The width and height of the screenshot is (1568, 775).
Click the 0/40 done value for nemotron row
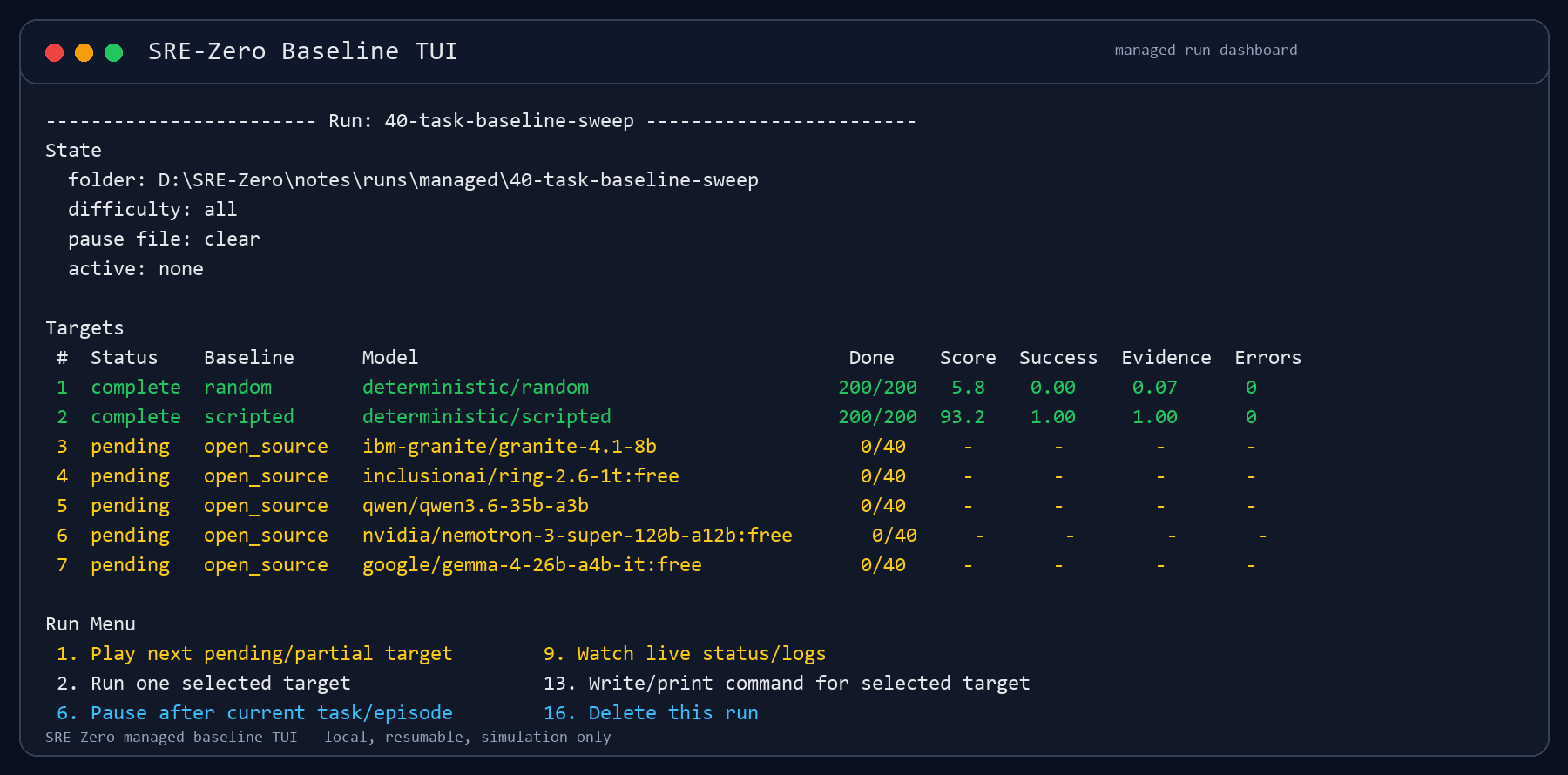[895, 536]
